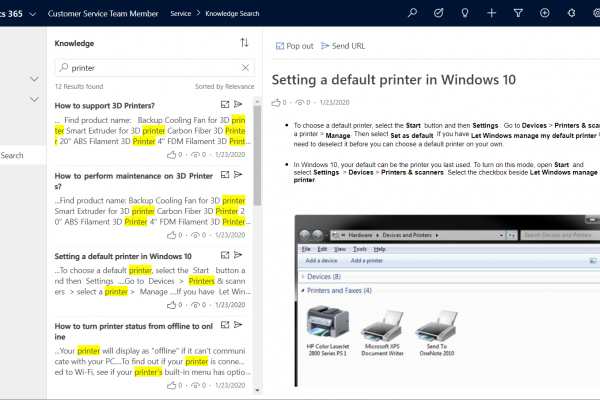Click the lightbulb assistant icon

click(x=465, y=13)
